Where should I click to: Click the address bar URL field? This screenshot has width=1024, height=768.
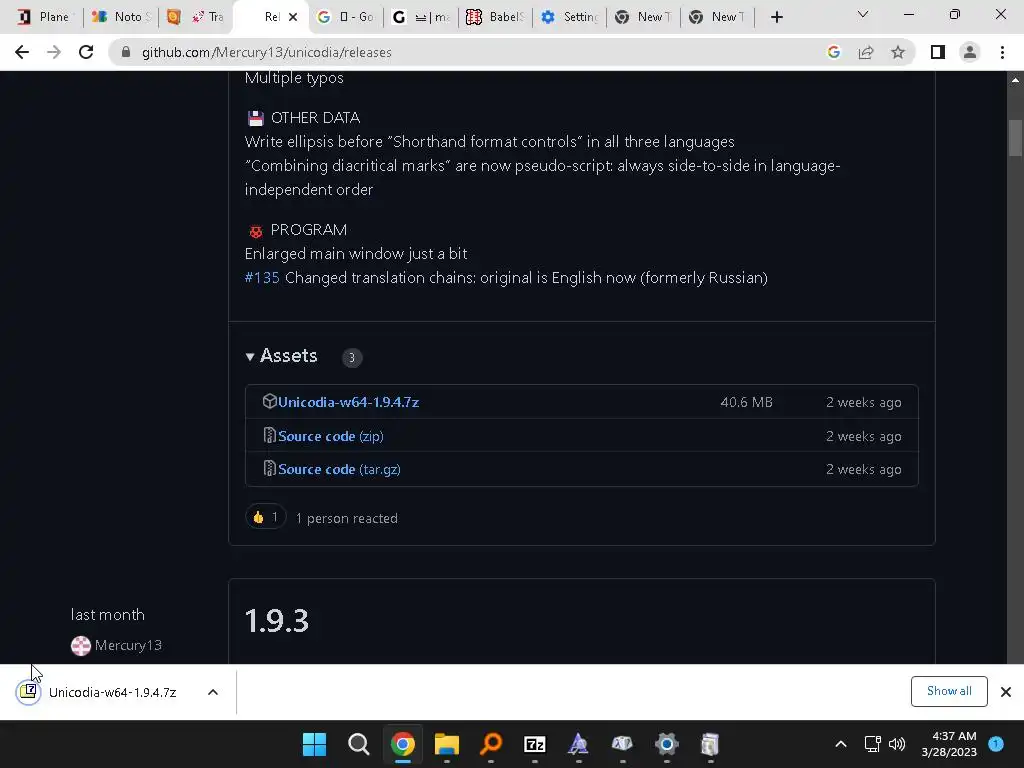click(470, 52)
